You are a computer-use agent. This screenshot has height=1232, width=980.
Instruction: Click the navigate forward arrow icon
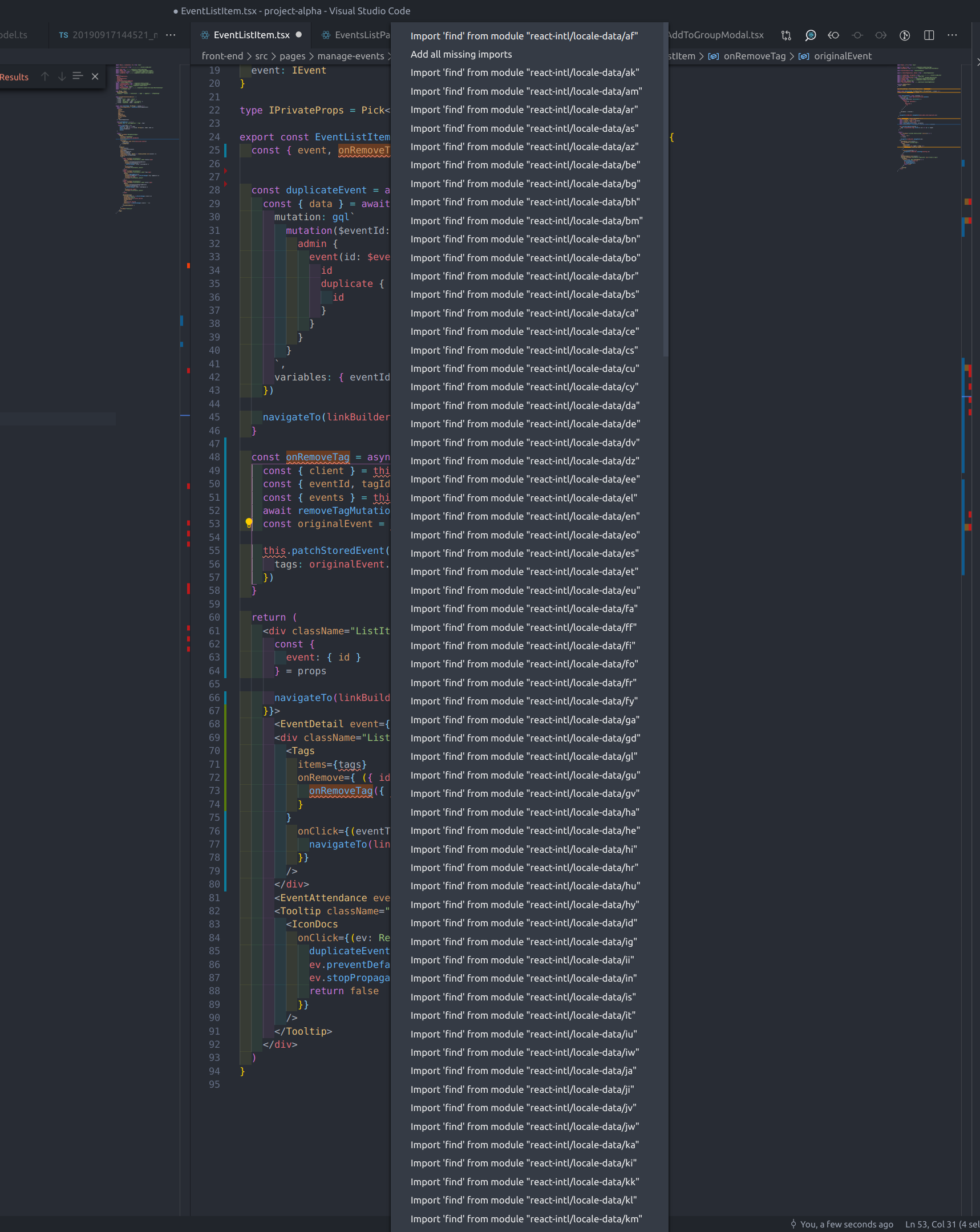click(x=880, y=35)
